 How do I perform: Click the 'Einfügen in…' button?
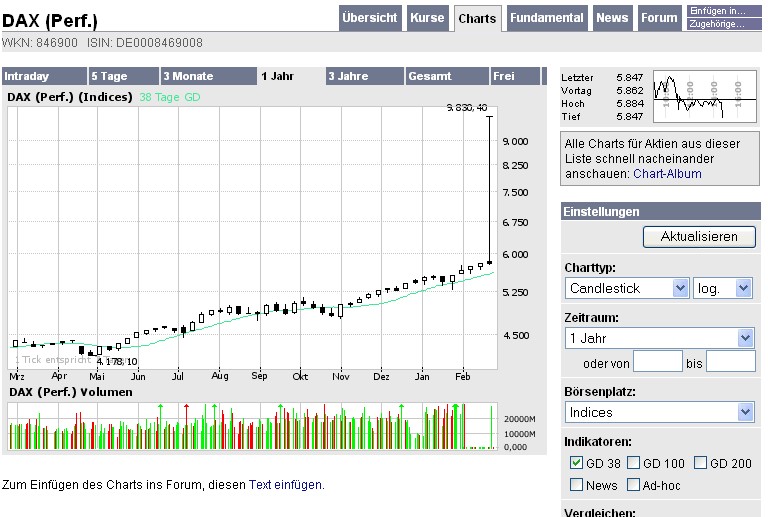(724, 11)
